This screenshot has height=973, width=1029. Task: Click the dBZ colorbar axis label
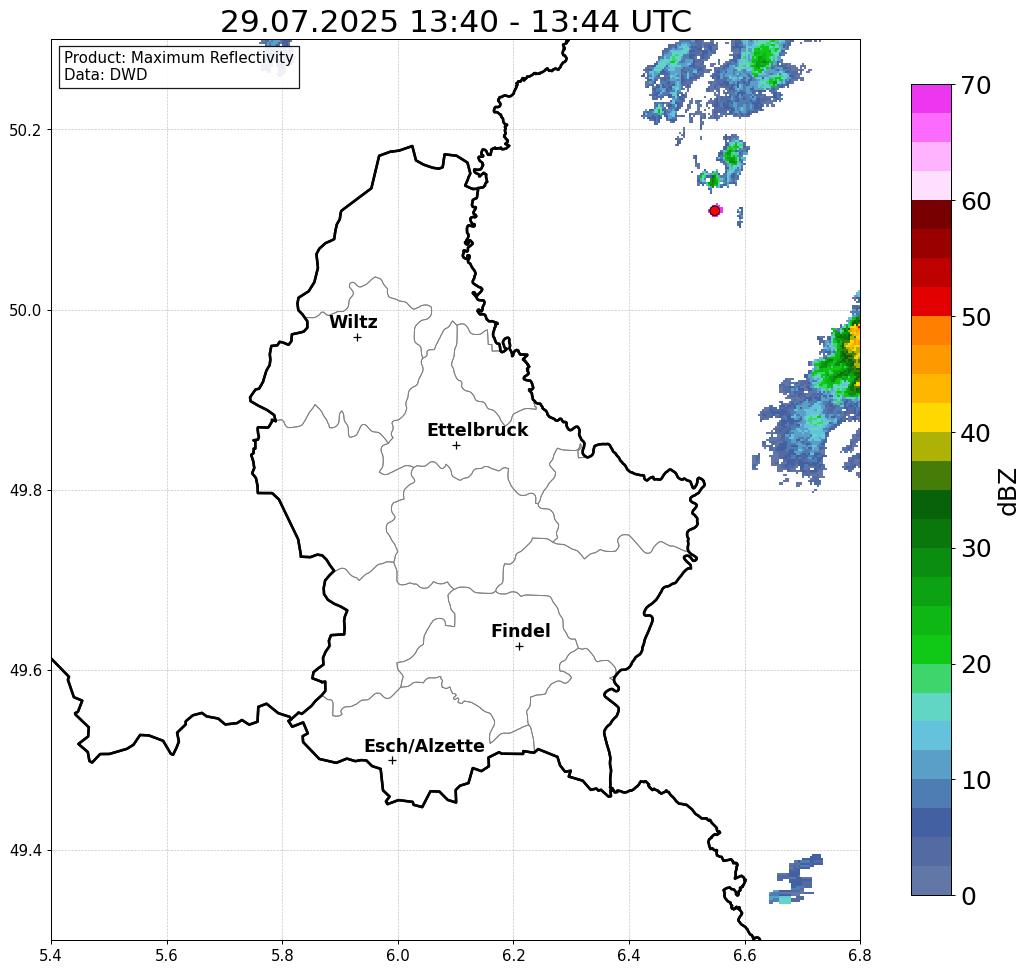tap(1009, 491)
